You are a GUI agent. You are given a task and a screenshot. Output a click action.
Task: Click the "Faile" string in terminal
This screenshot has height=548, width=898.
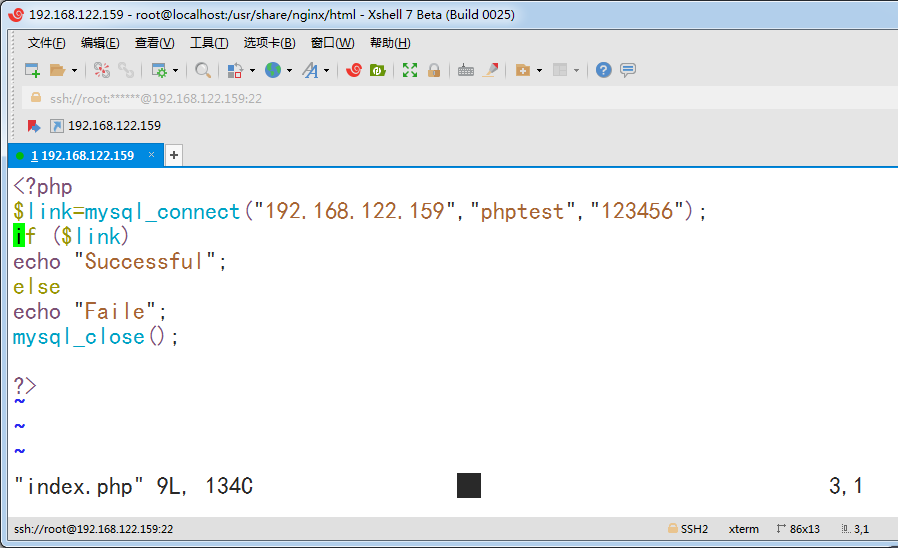(x=115, y=312)
